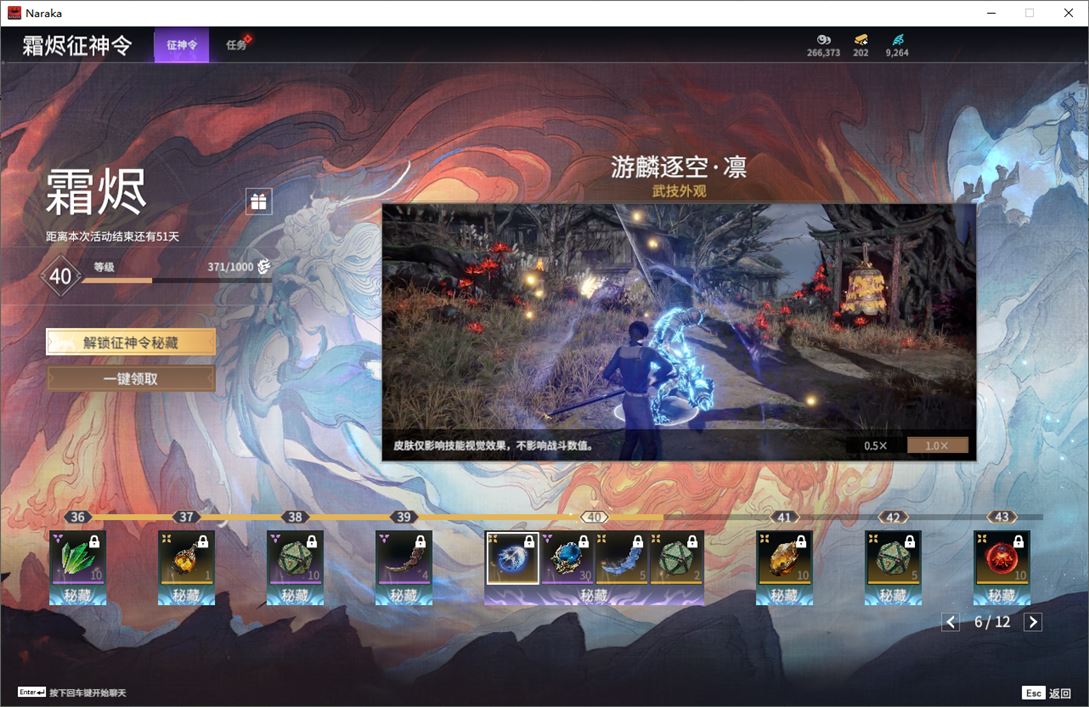The height and width of the screenshot is (707, 1089).
Task: Click the 秘藏 label under level 36
Action: coord(78,595)
